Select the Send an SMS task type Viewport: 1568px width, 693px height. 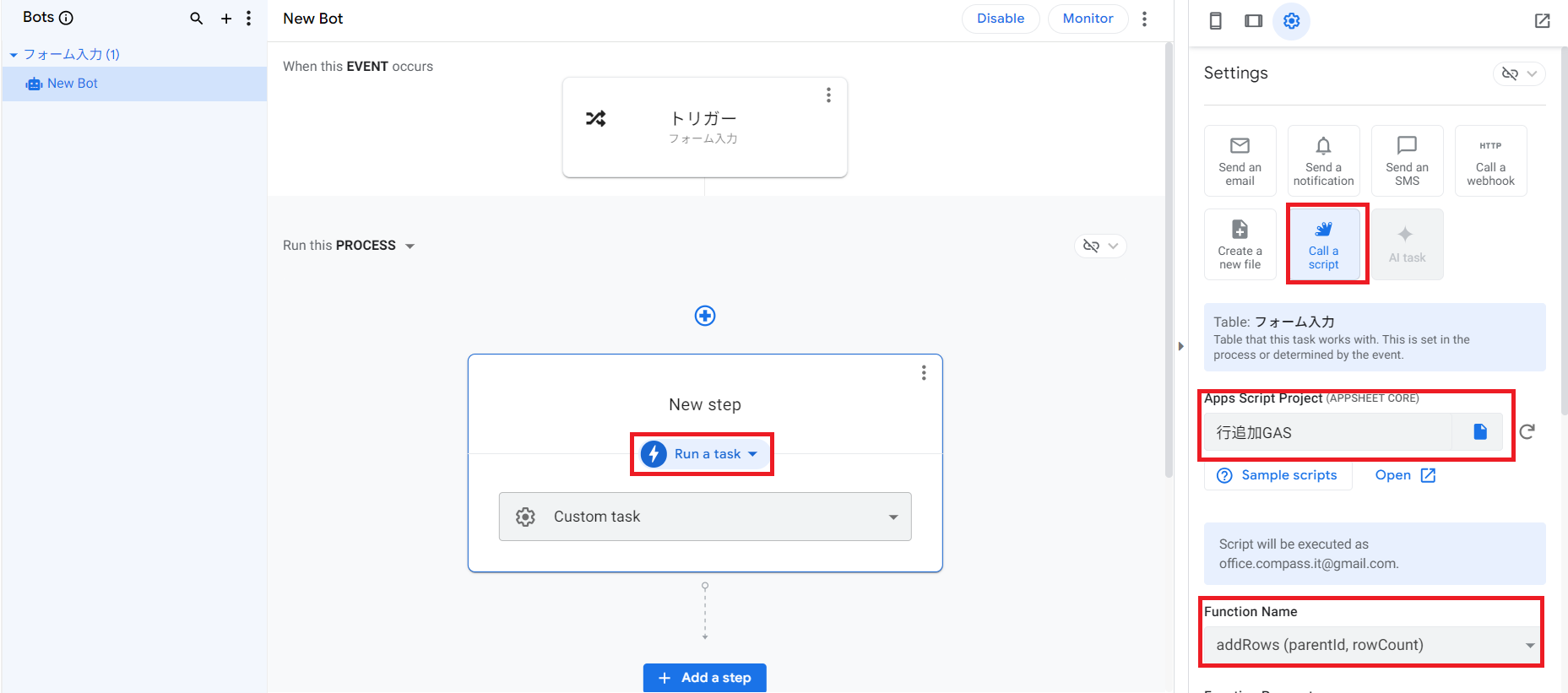click(x=1407, y=161)
